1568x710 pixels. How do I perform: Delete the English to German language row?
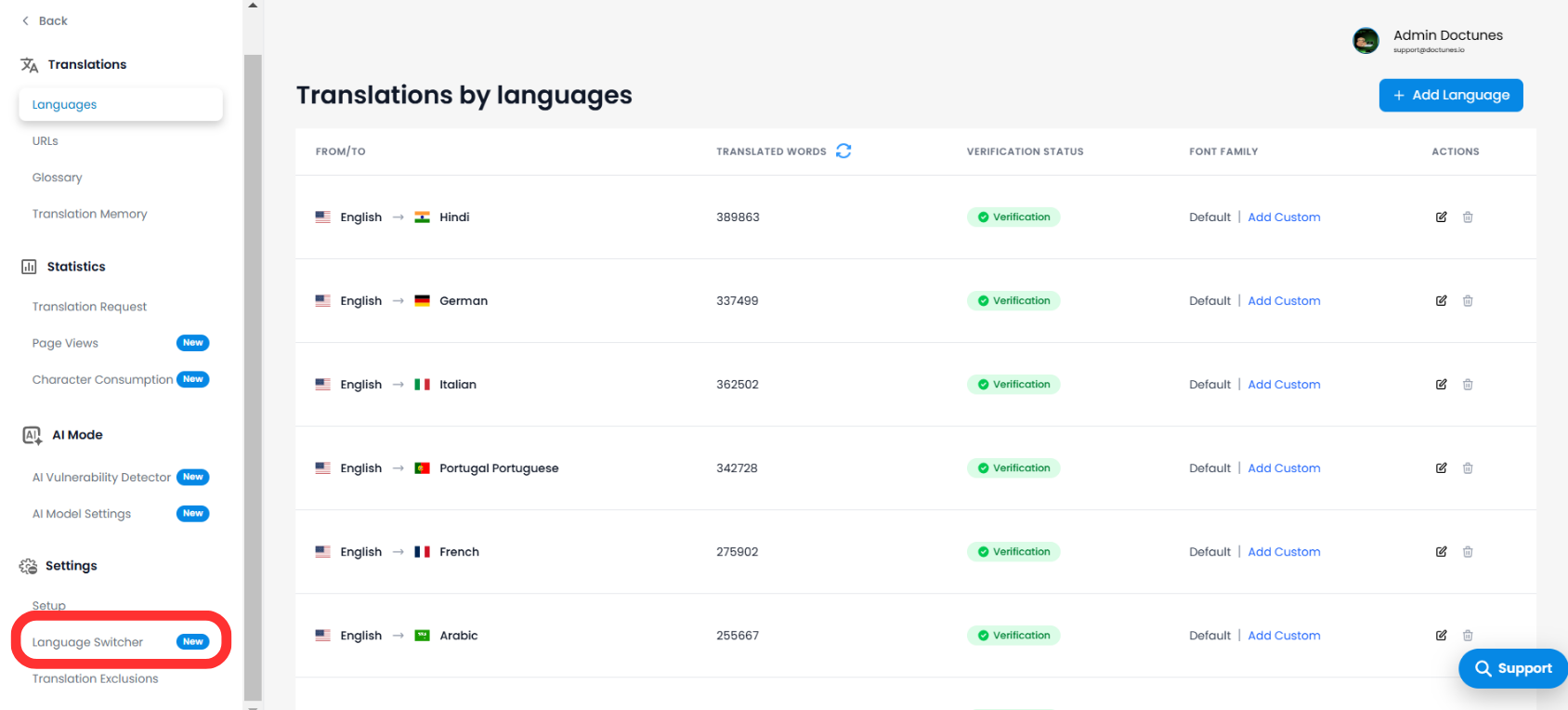pyautogui.click(x=1468, y=300)
